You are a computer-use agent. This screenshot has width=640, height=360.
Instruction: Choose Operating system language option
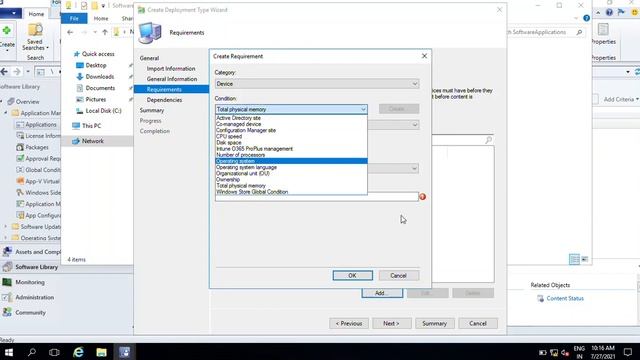pos(247,167)
